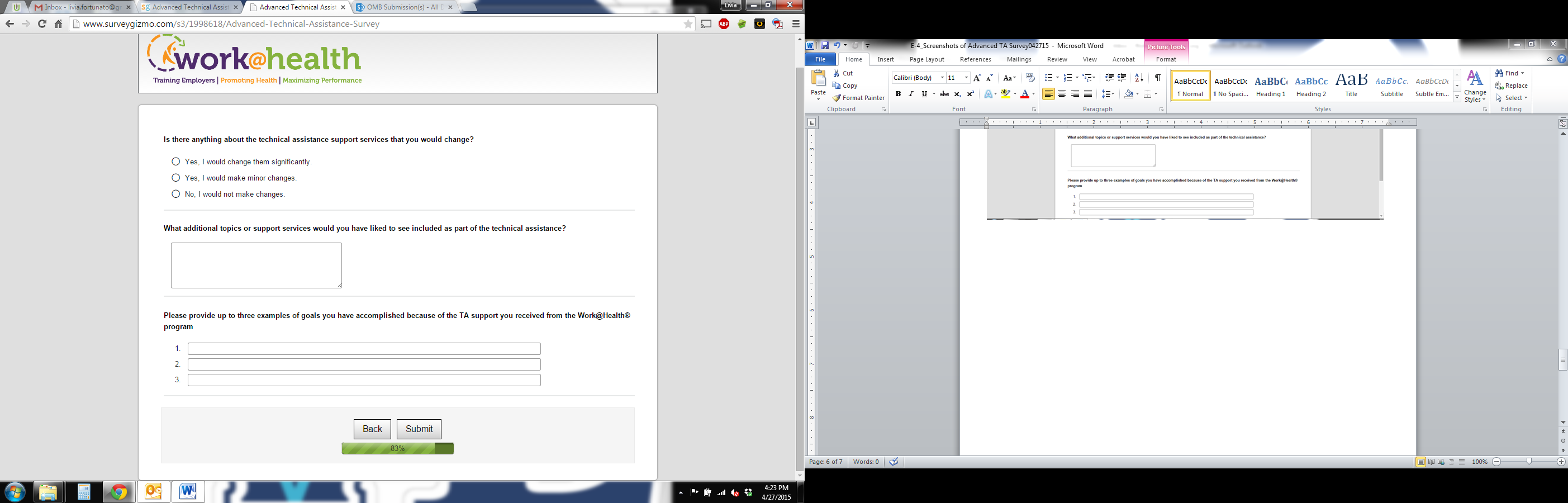Shrink the font size in Word
The image size is (1568, 503).
click(x=989, y=78)
